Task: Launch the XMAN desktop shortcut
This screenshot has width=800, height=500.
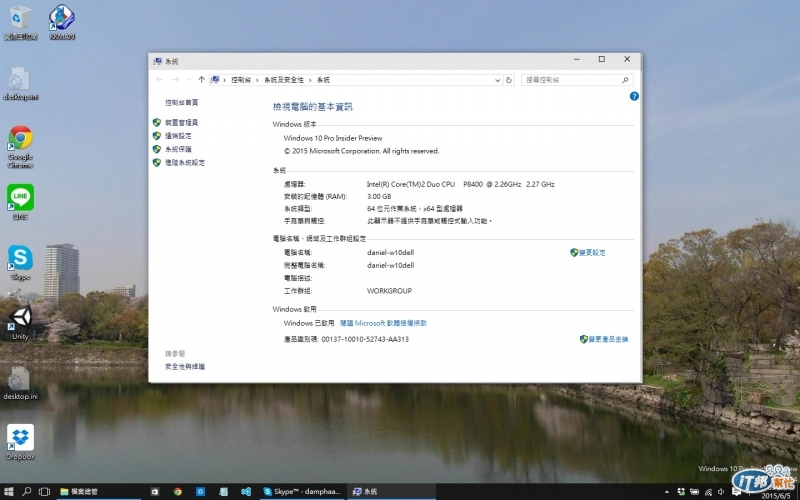Action: coord(62,22)
